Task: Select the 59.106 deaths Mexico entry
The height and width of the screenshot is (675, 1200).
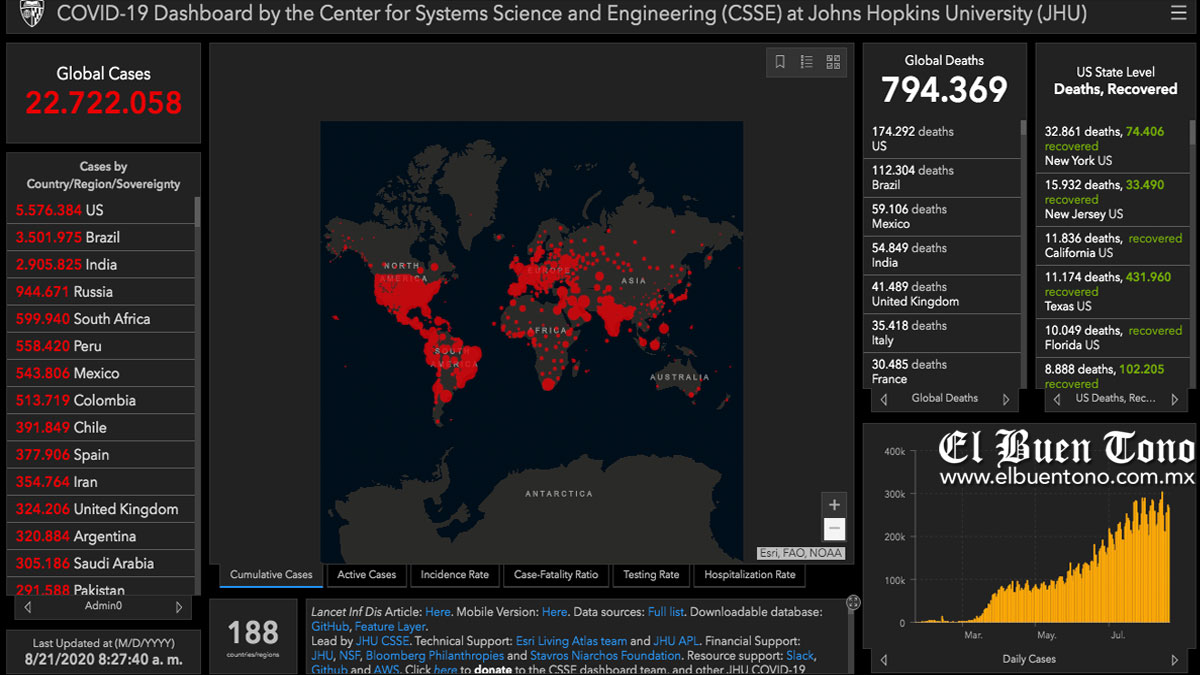Action: (x=941, y=217)
